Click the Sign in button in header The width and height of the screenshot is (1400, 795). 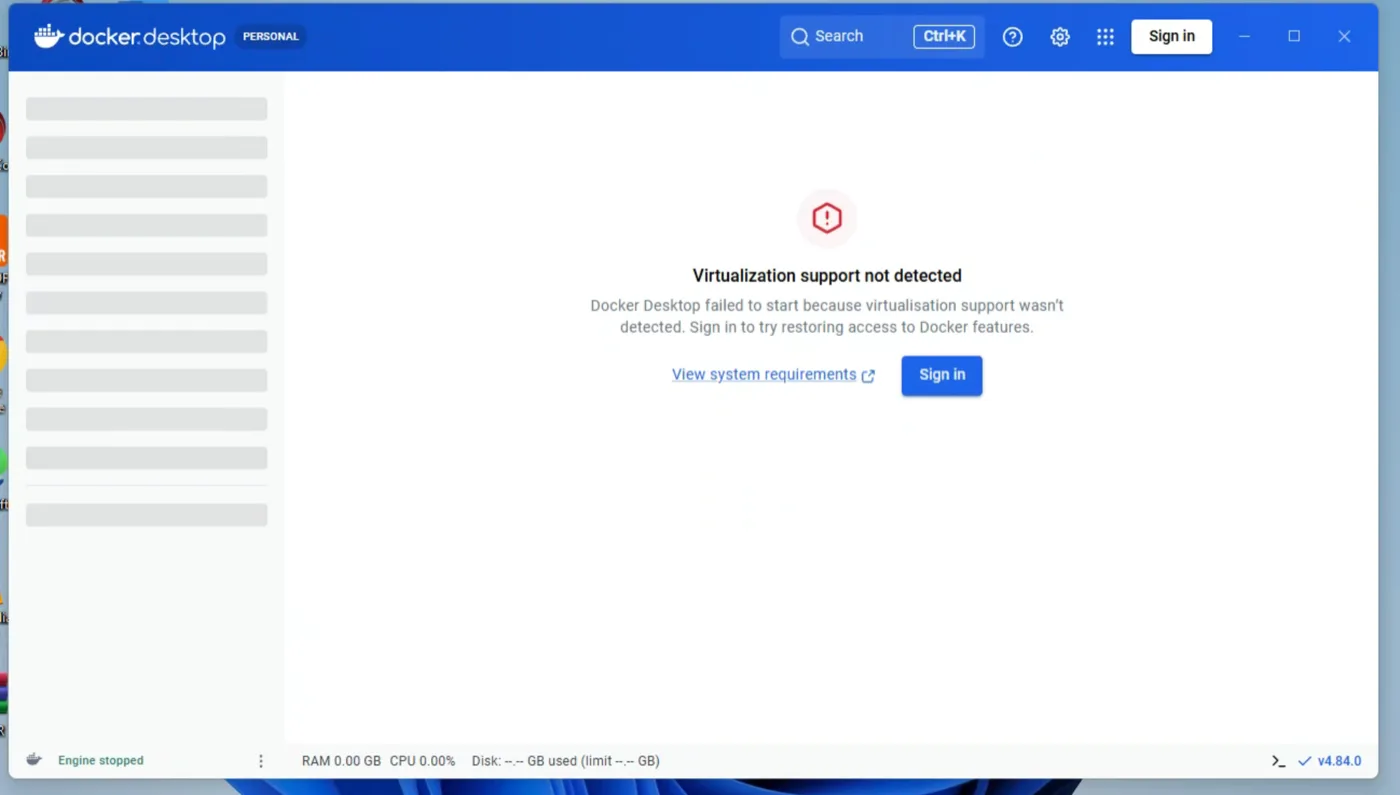(x=1171, y=36)
